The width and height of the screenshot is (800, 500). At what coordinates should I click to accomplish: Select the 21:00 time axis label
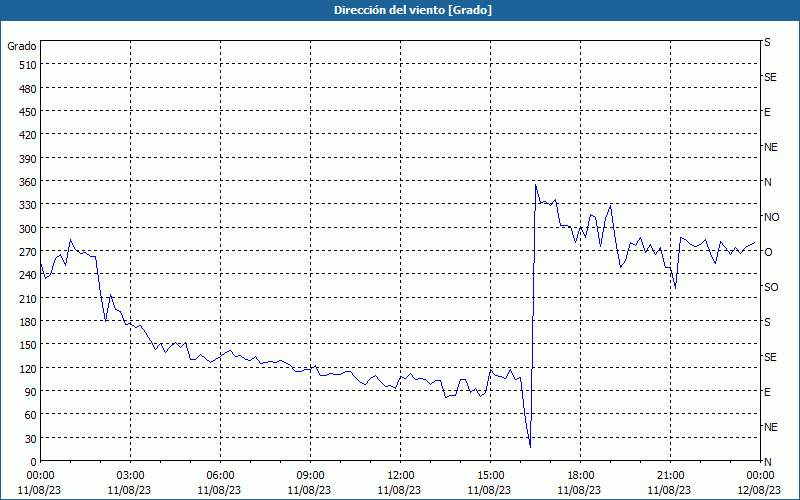coord(670,476)
